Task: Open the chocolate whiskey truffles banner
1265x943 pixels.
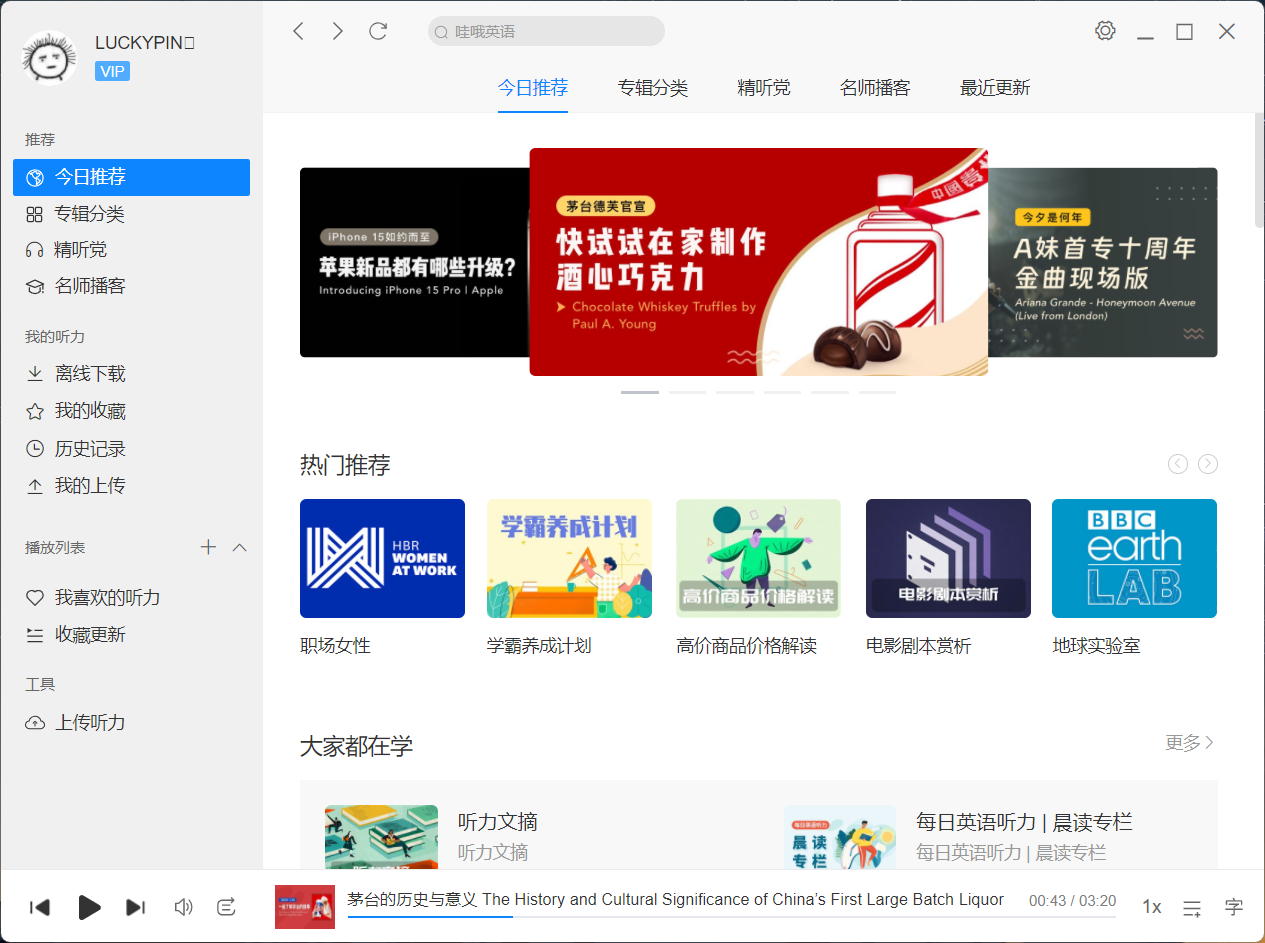Action: click(x=758, y=262)
